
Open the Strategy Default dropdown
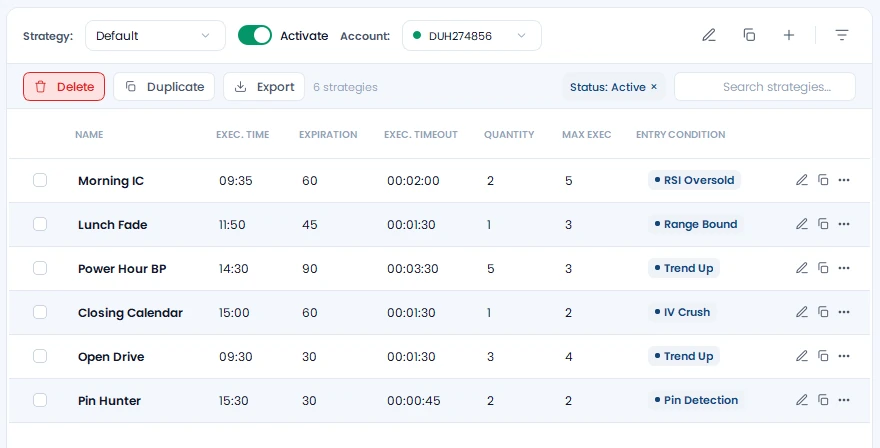tap(155, 35)
